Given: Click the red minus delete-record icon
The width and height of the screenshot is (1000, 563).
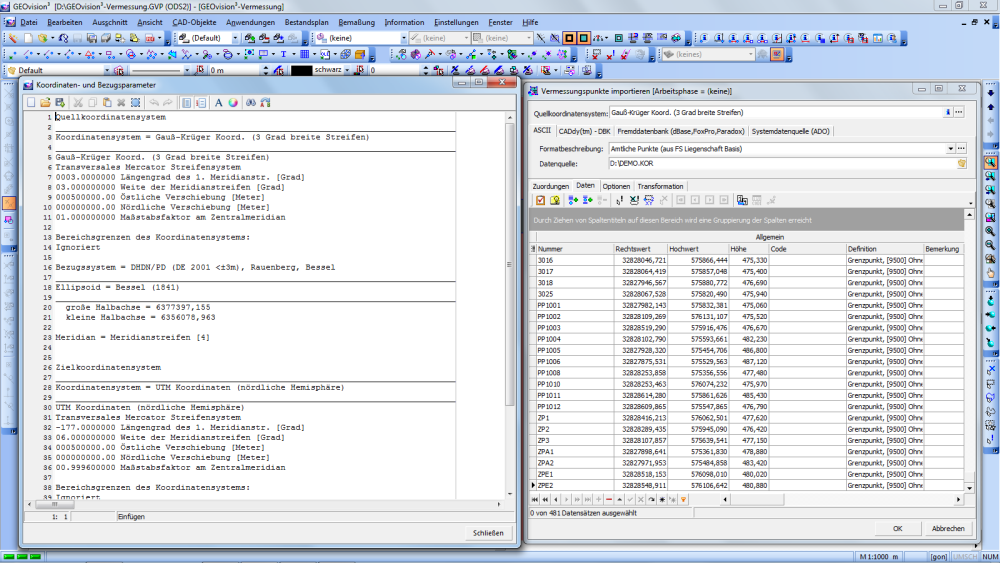Looking at the screenshot, I should pyautogui.click(x=609, y=500).
